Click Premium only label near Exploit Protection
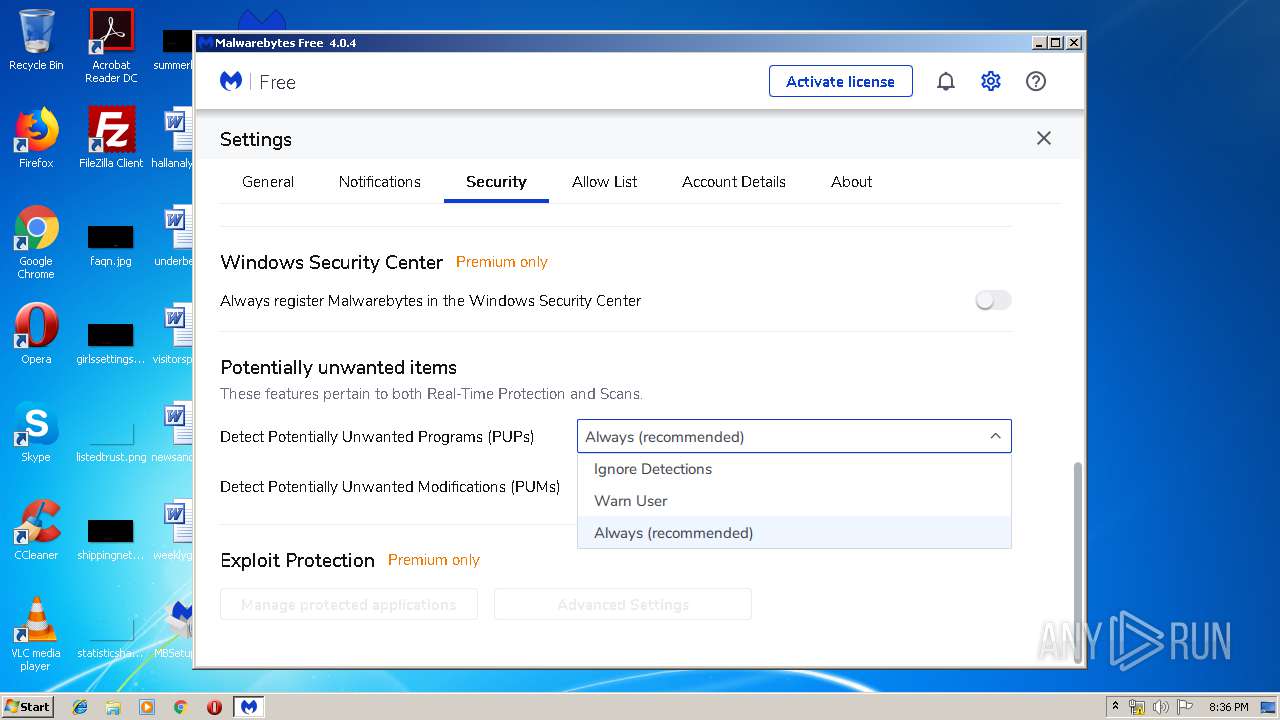This screenshot has width=1280, height=720. [x=434, y=560]
